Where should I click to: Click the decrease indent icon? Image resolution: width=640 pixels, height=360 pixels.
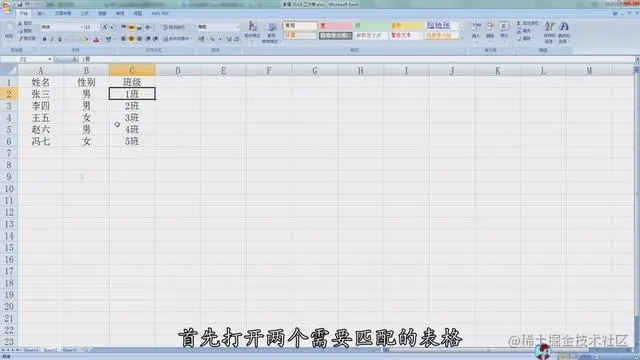click(x=148, y=39)
